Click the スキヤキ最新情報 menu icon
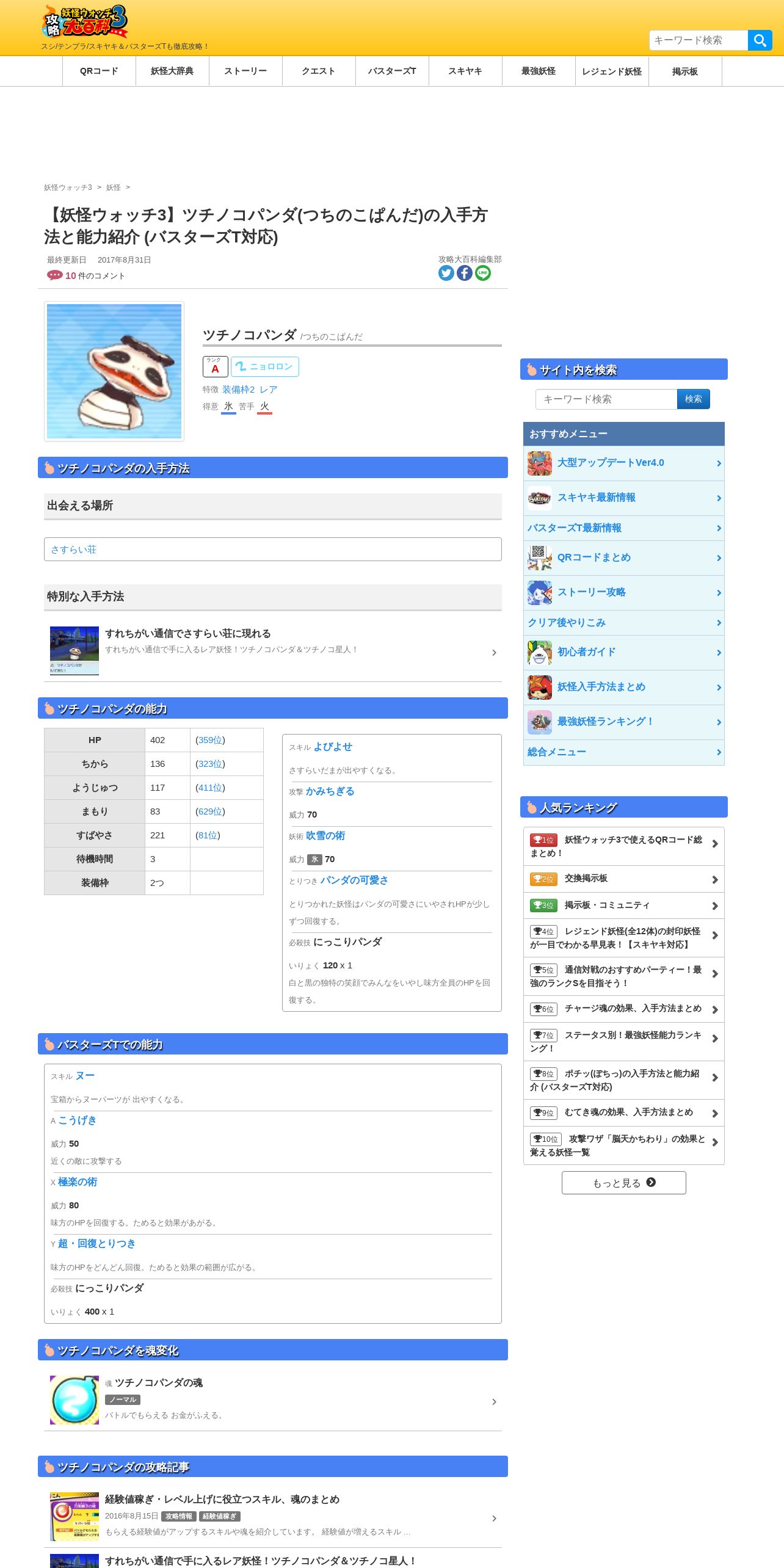Image resolution: width=784 pixels, height=1568 pixels. [x=540, y=498]
